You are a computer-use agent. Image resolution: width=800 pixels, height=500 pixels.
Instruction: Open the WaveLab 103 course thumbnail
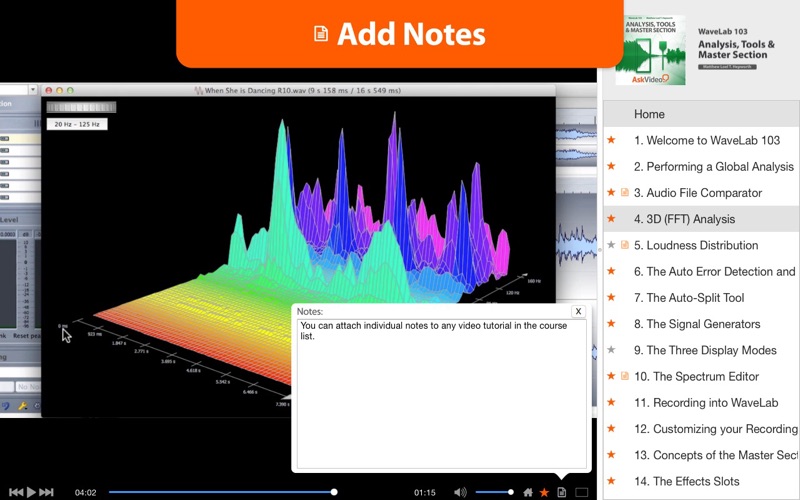tap(651, 49)
